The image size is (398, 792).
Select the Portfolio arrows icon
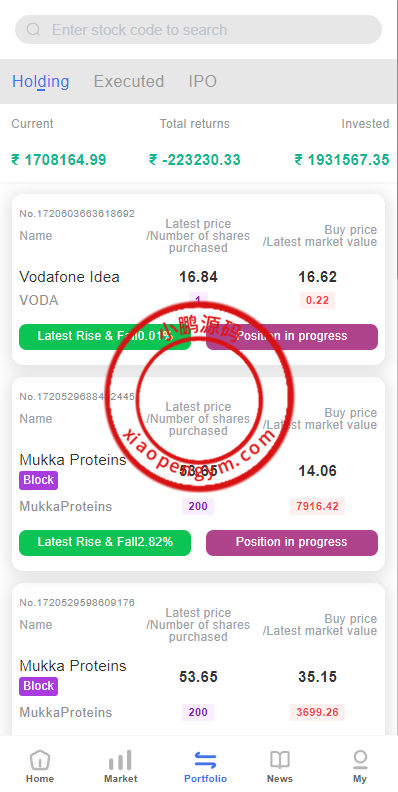point(205,760)
